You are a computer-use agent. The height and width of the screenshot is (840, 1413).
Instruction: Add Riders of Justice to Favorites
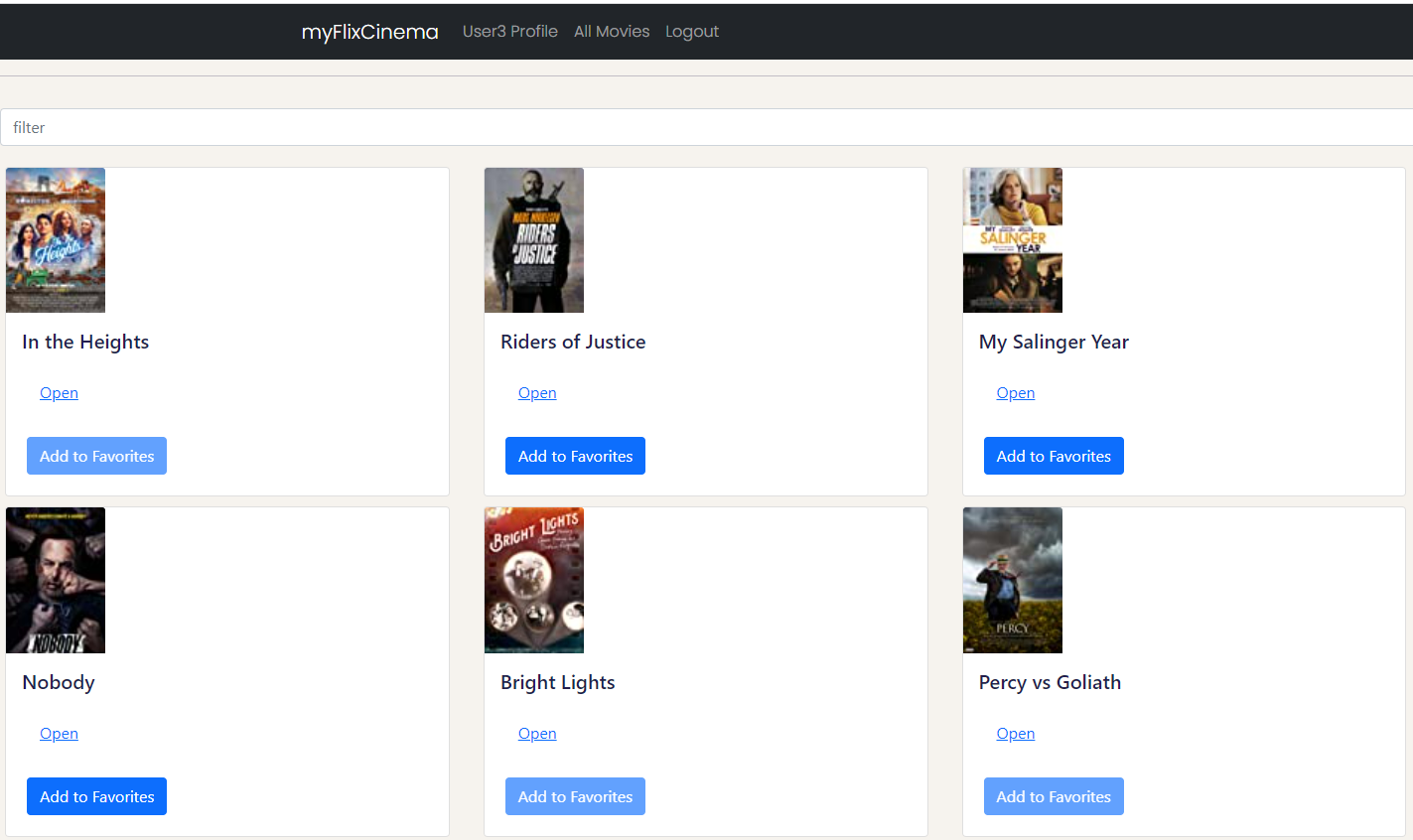pos(575,455)
